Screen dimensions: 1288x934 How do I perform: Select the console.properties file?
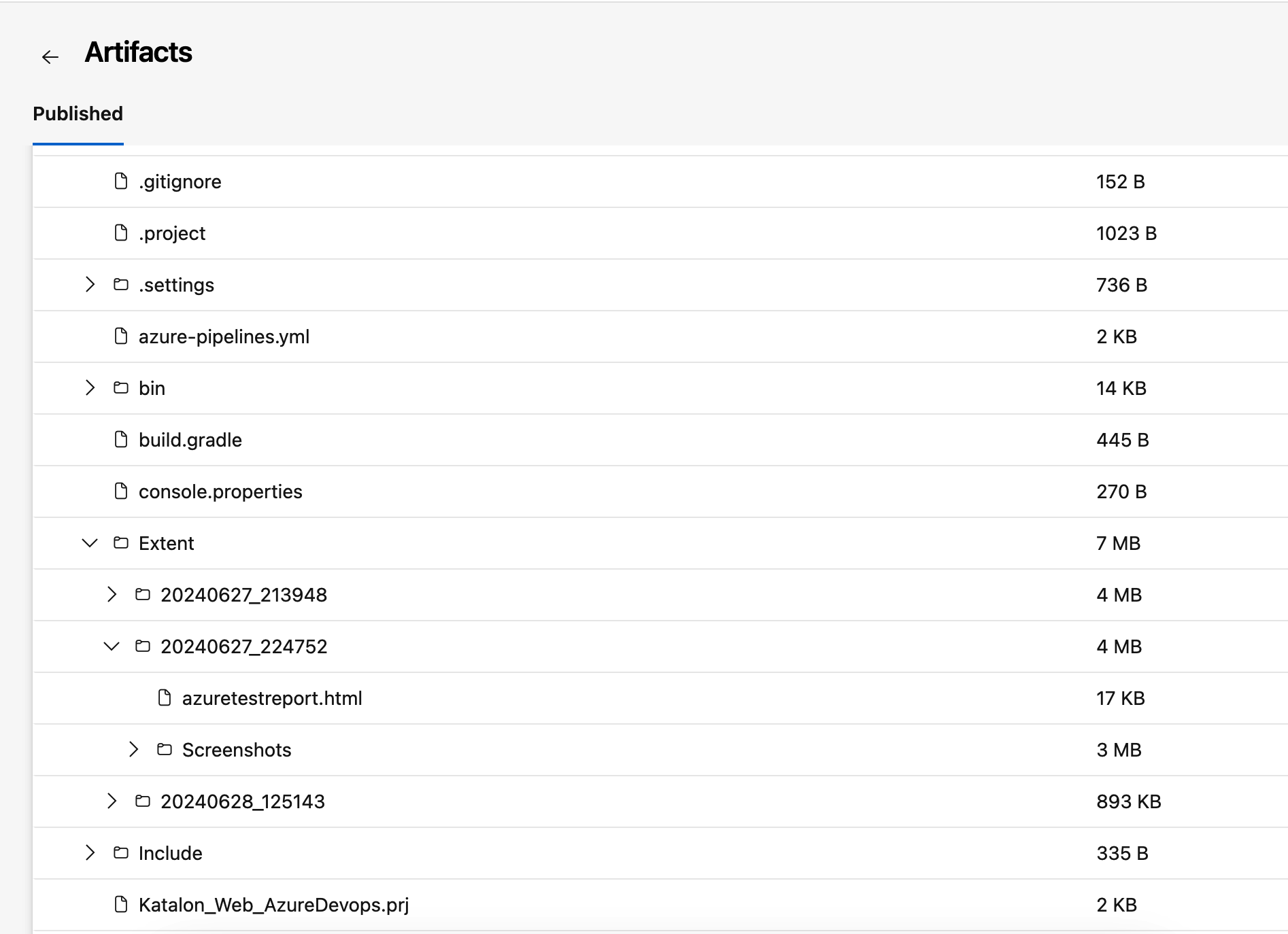220,491
